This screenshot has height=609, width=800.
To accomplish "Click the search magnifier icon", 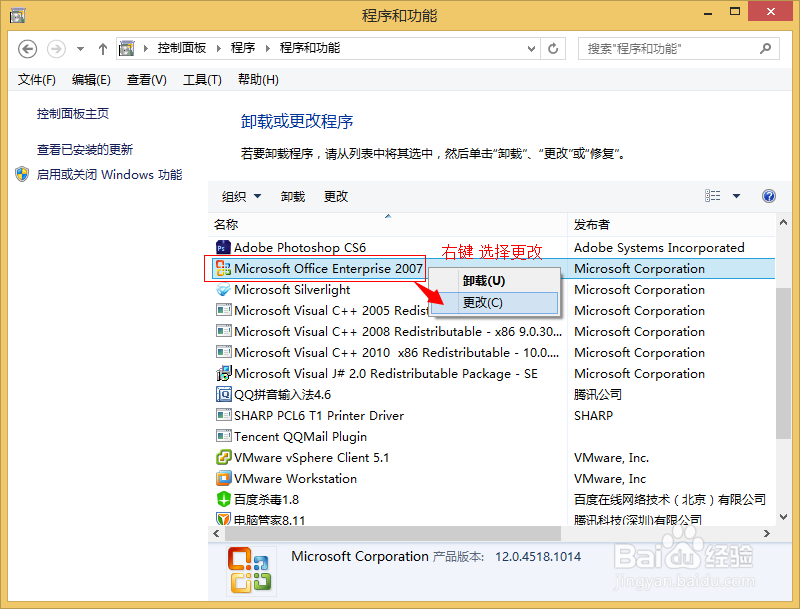I will (765, 48).
